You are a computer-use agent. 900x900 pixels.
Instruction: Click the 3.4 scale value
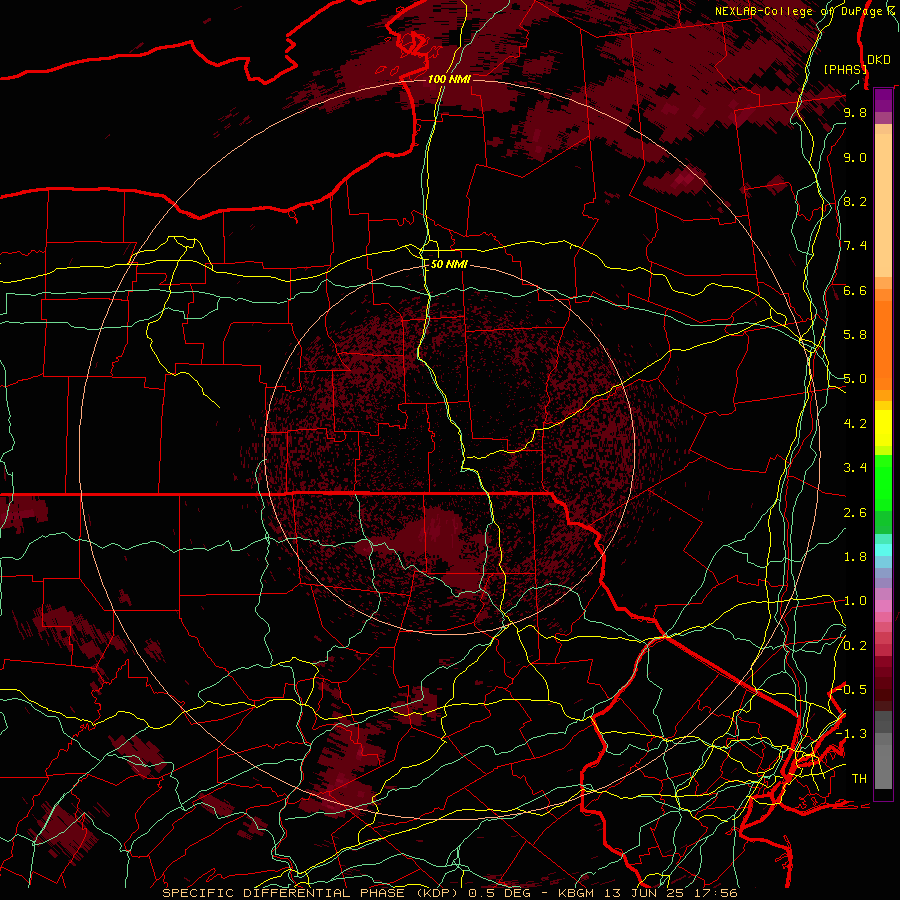click(855, 468)
